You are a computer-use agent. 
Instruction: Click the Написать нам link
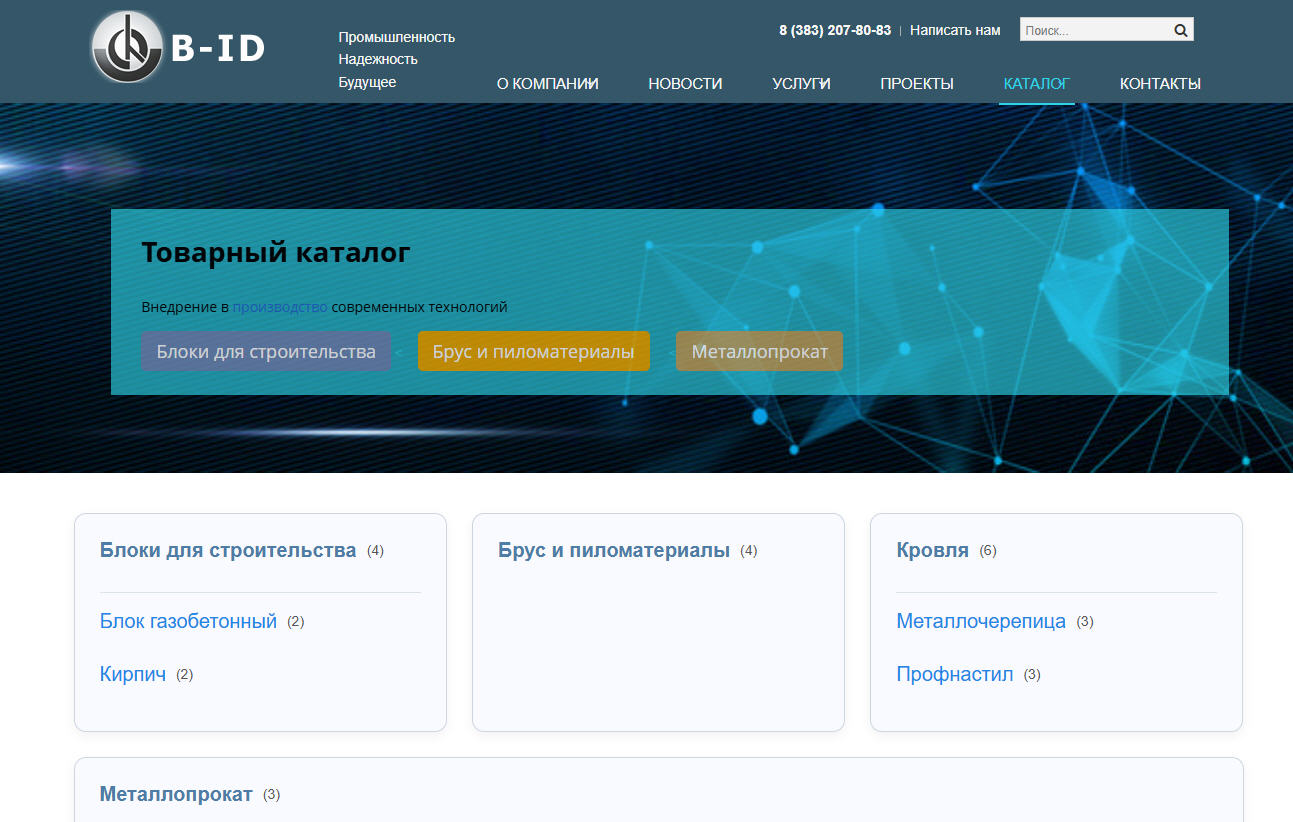click(x=955, y=30)
